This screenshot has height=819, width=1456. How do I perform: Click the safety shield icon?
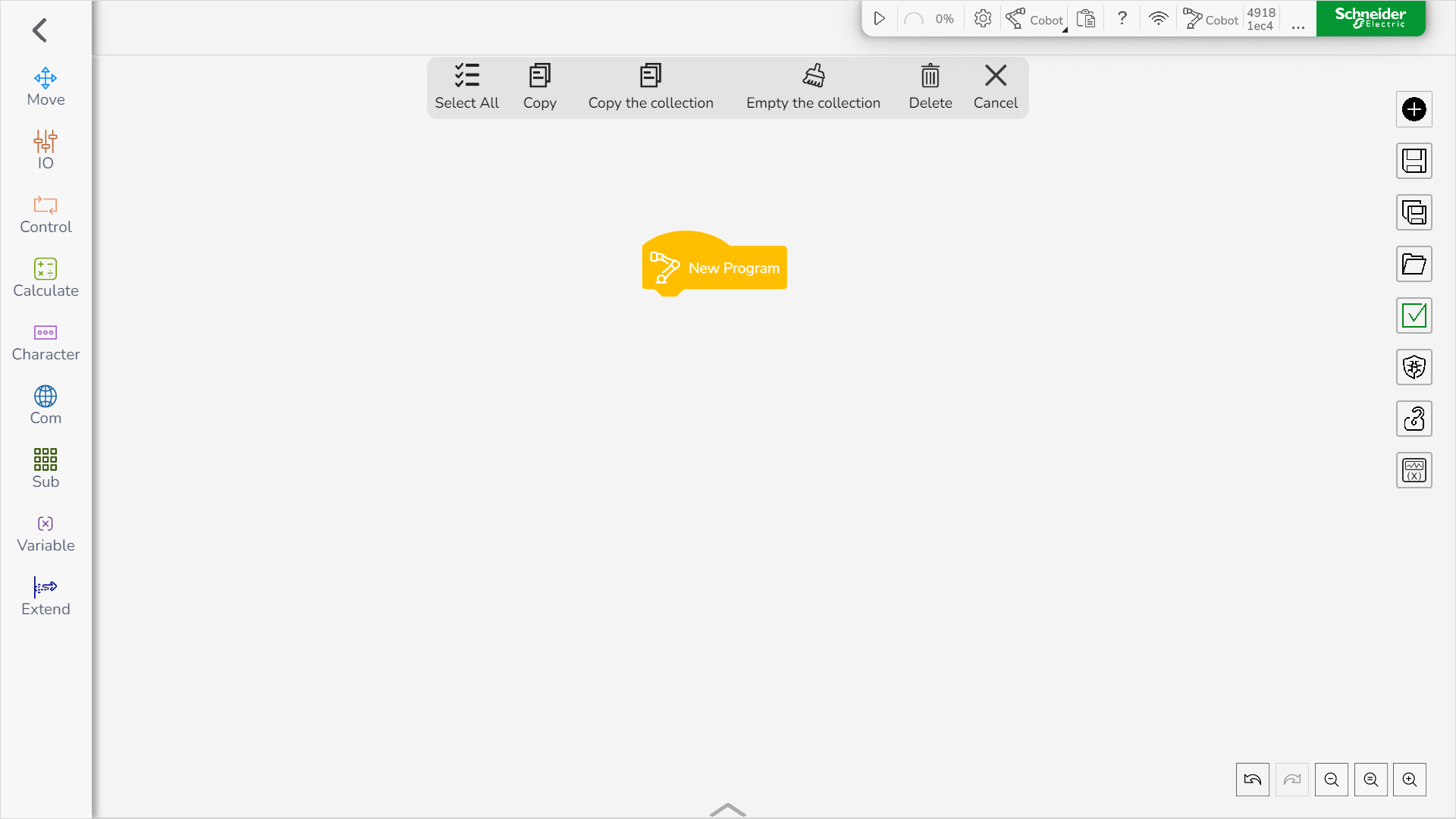click(x=1414, y=367)
